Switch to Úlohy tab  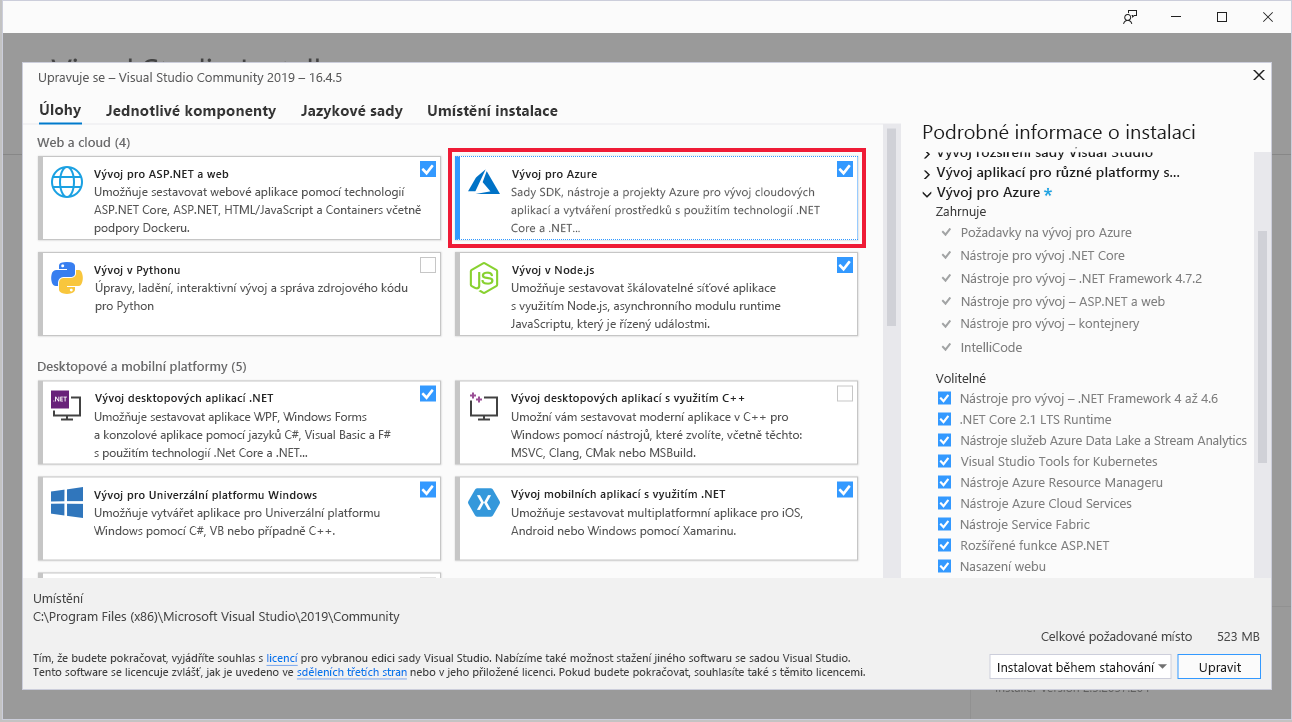pos(60,111)
